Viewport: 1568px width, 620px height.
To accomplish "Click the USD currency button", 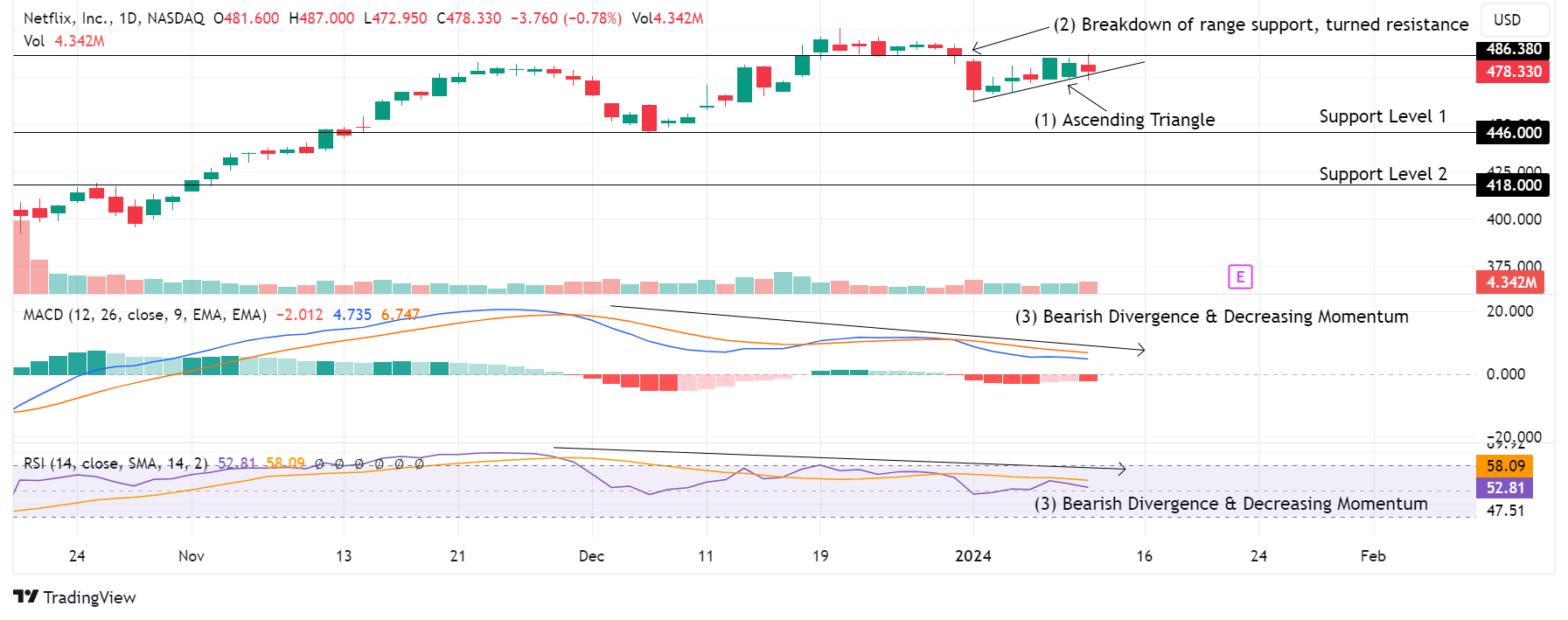I will click(x=1515, y=20).
